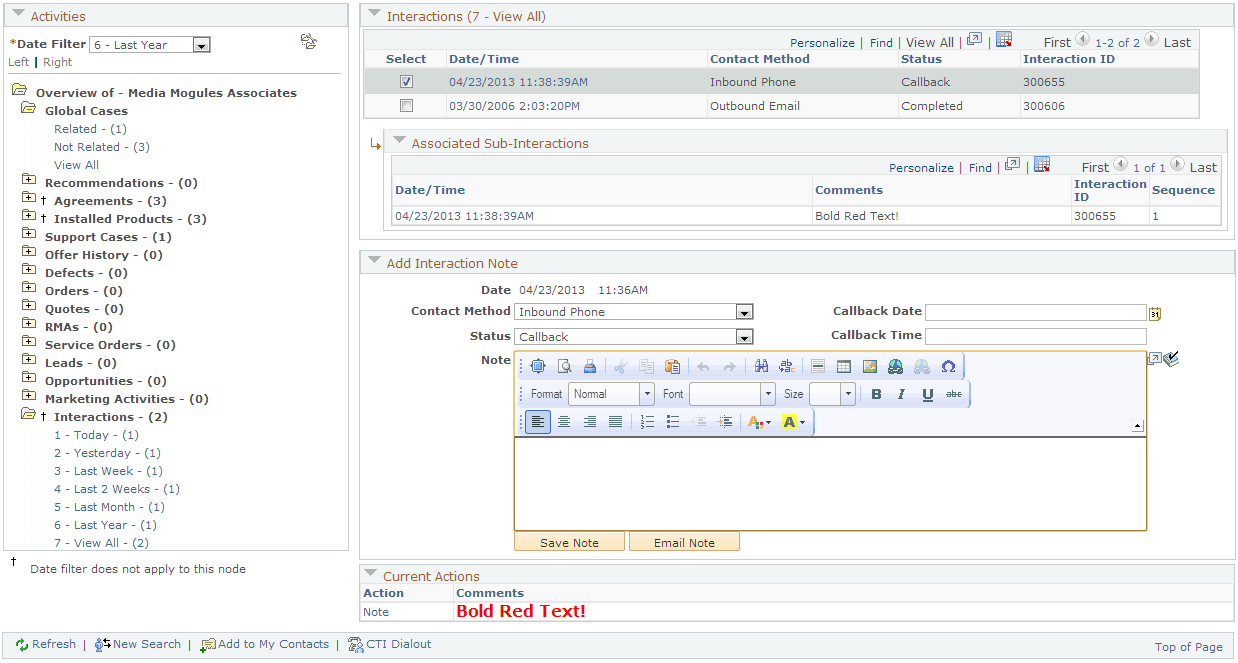1238x663 pixels.
Task: Select the '7 - View All - (2)' tree item
Action: 101,543
